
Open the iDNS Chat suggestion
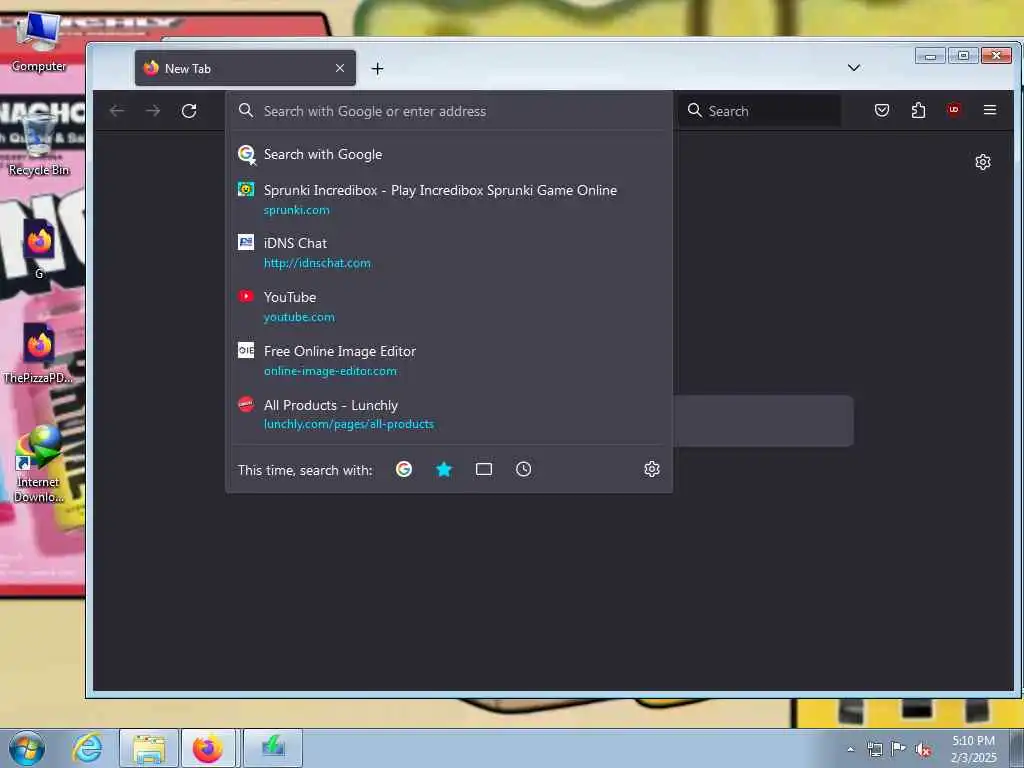[449, 252]
